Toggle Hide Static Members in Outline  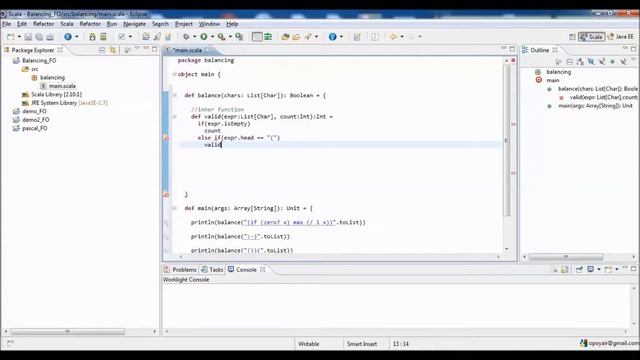[x=602, y=62]
